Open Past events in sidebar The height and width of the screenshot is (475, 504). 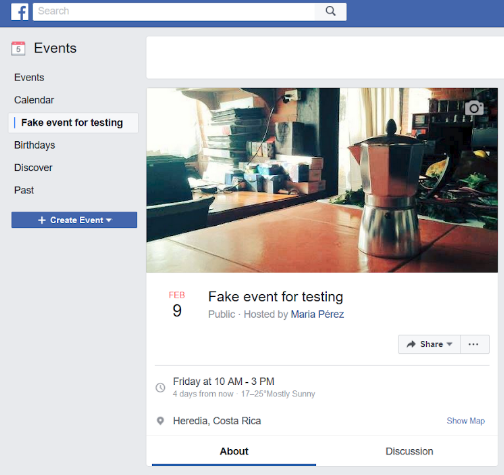point(24,190)
